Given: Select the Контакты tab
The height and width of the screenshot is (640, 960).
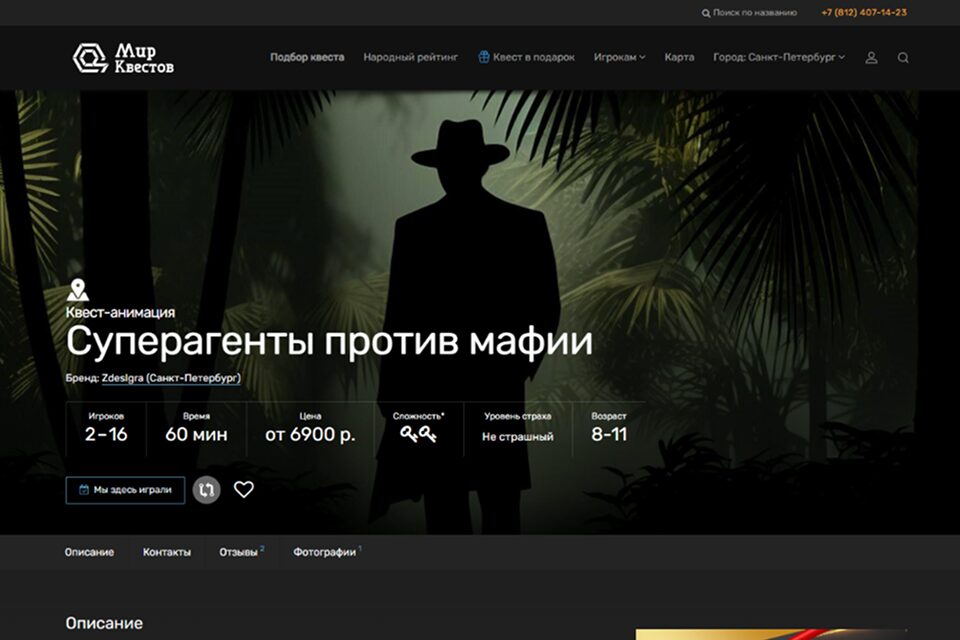Looking at the screenshot, I should click(x=166, y=552).
